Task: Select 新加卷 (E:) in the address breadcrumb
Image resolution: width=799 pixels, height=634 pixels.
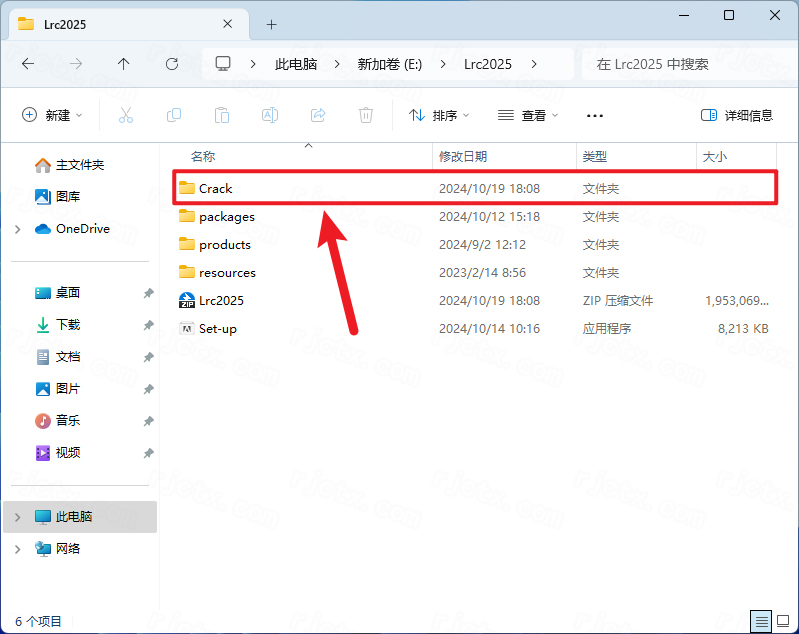Action: (389, 64)
